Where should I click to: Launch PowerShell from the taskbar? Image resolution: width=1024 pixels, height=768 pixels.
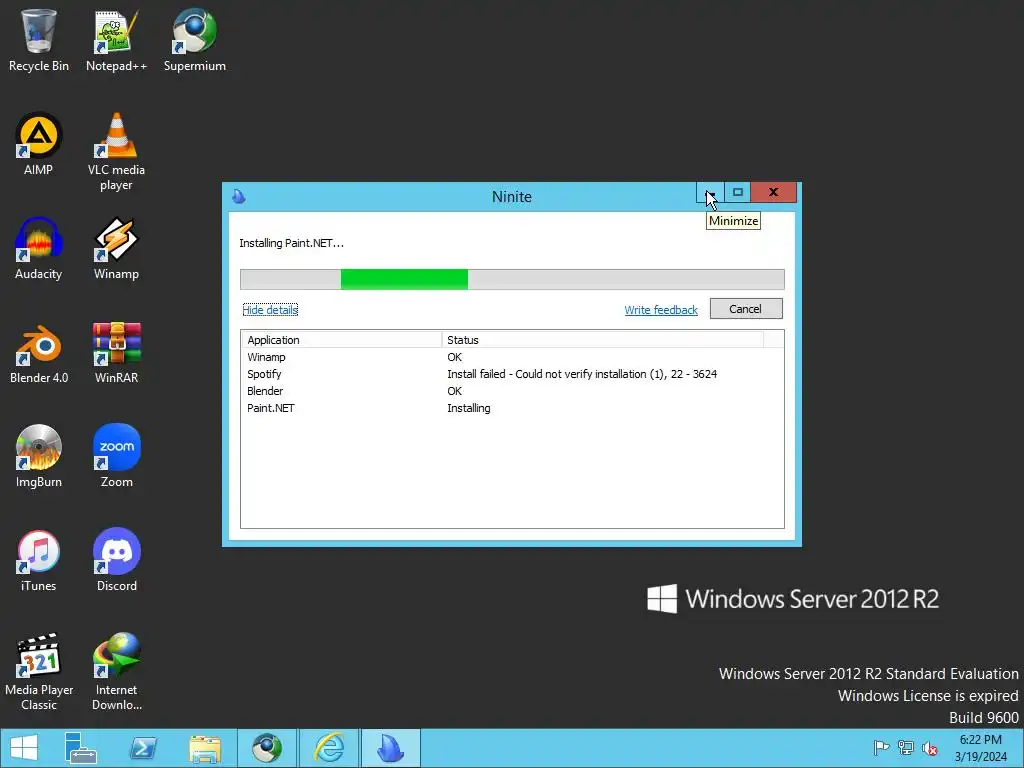(x=143, y=748)
